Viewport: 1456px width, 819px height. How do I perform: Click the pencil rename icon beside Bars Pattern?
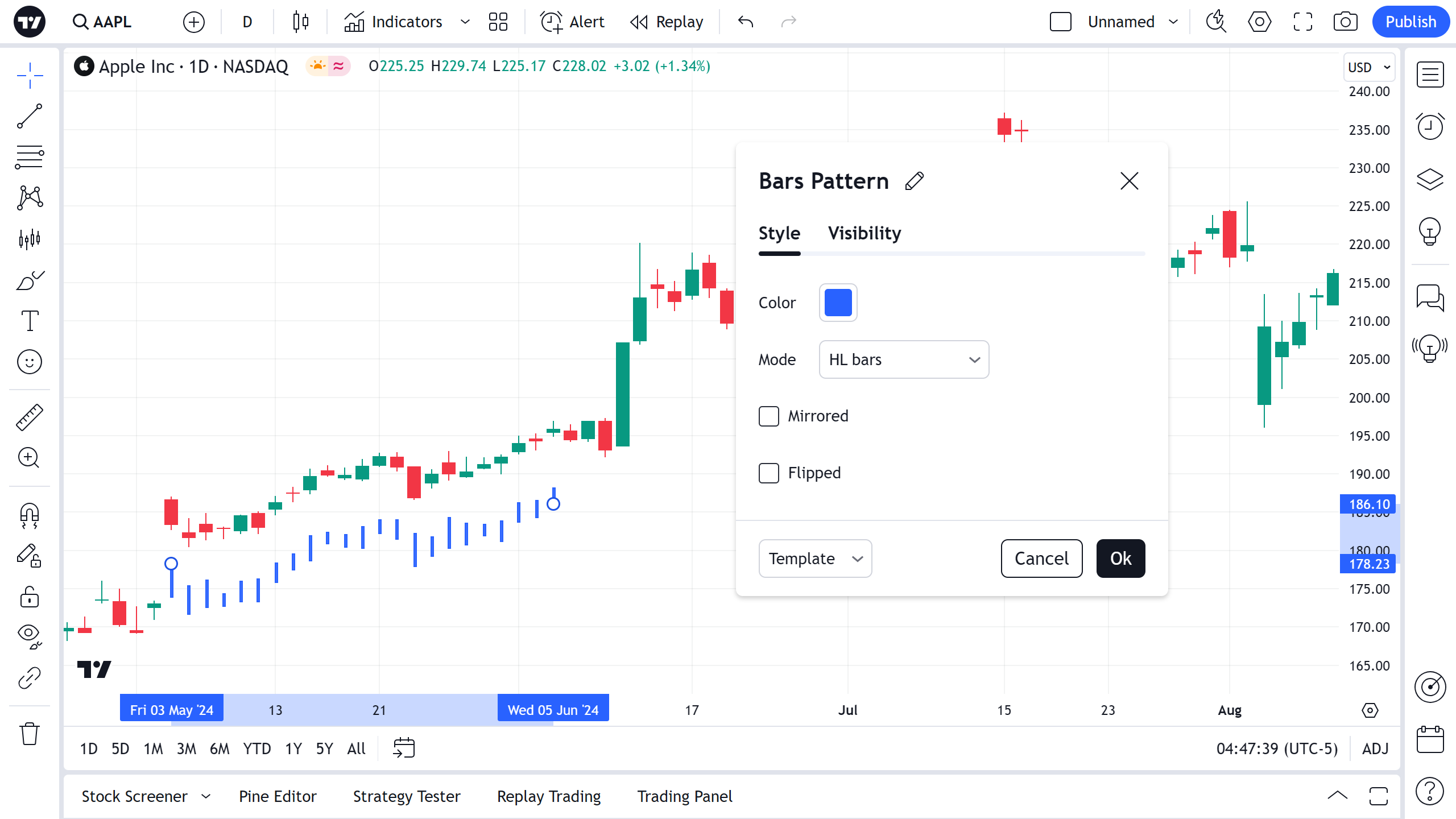click(x=915, y=181)
